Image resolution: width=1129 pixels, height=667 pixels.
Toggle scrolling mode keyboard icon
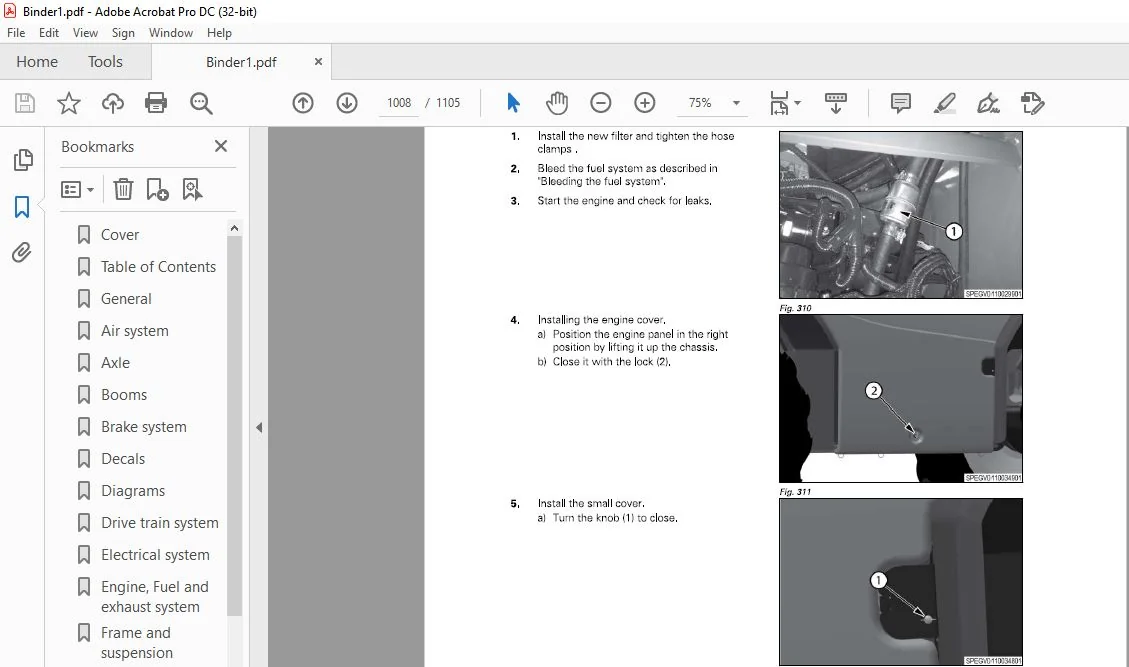click(x=835, y=103)
